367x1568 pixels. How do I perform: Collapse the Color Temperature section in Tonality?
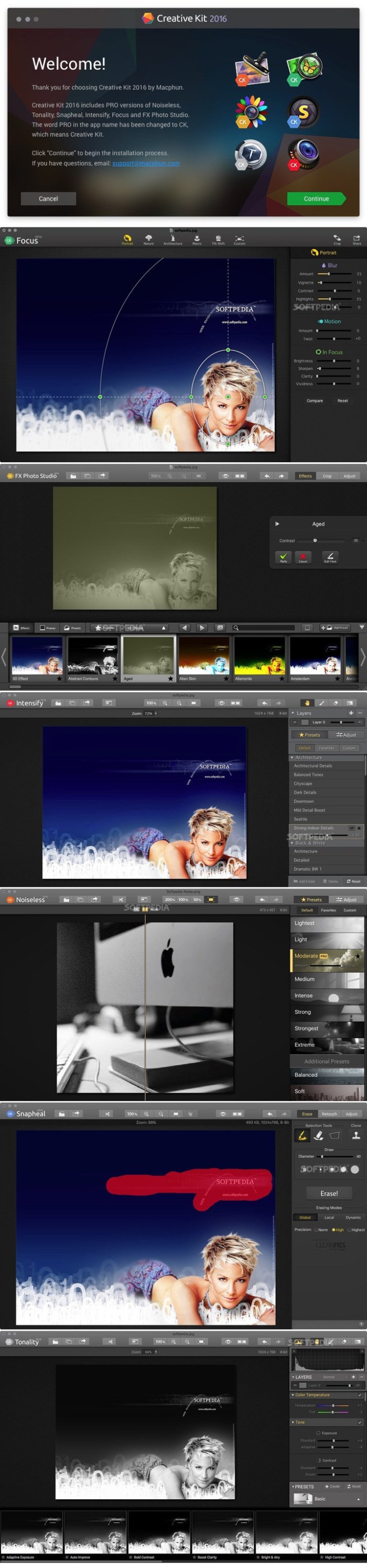point(293,1394)
